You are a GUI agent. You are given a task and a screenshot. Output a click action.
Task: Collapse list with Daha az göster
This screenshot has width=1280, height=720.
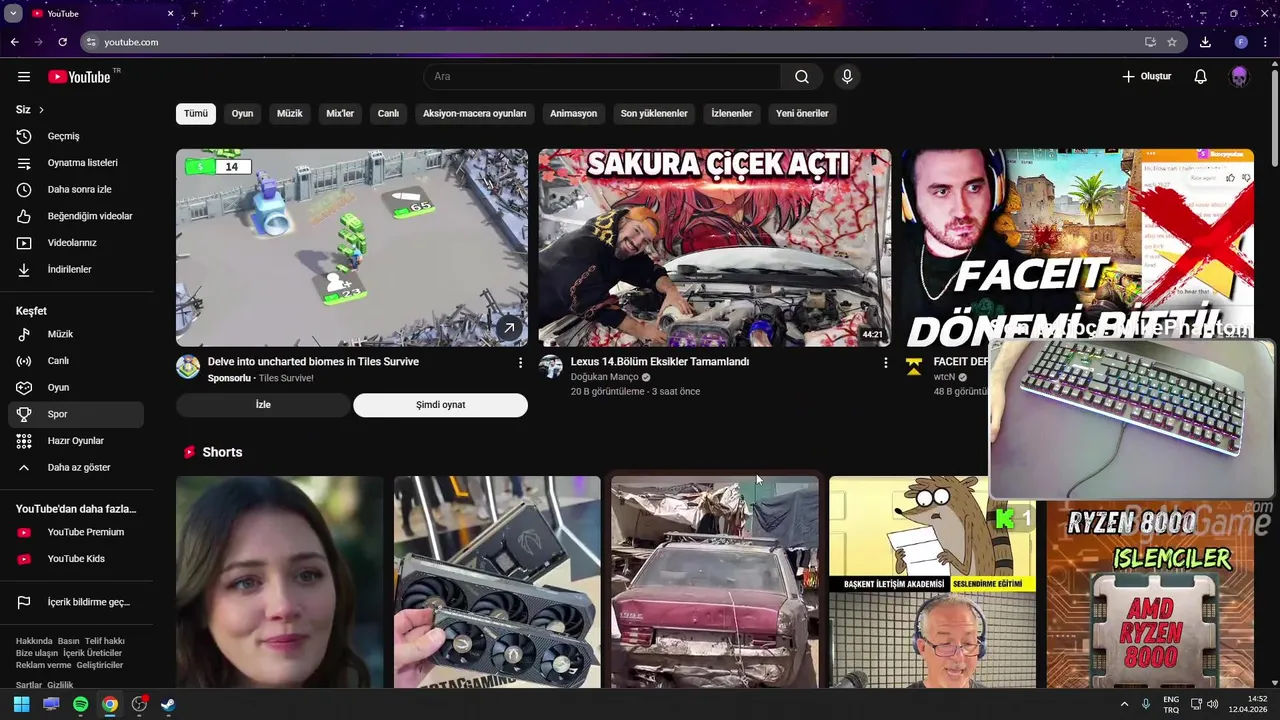[x=76, y=468]
